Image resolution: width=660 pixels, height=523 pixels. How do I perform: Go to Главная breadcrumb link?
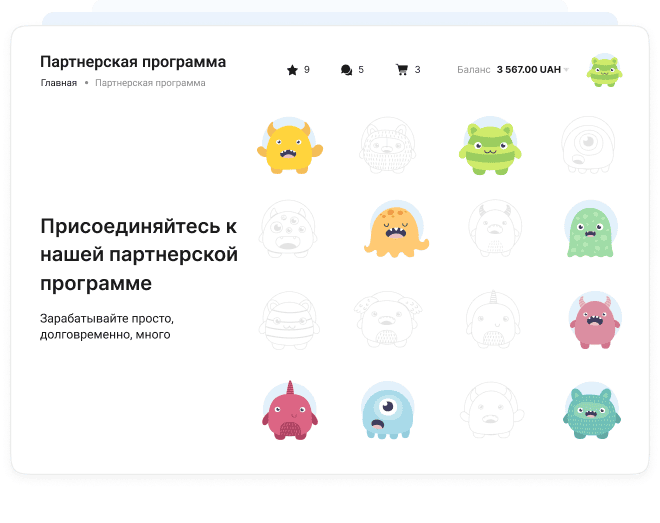[x=58, y=83]
